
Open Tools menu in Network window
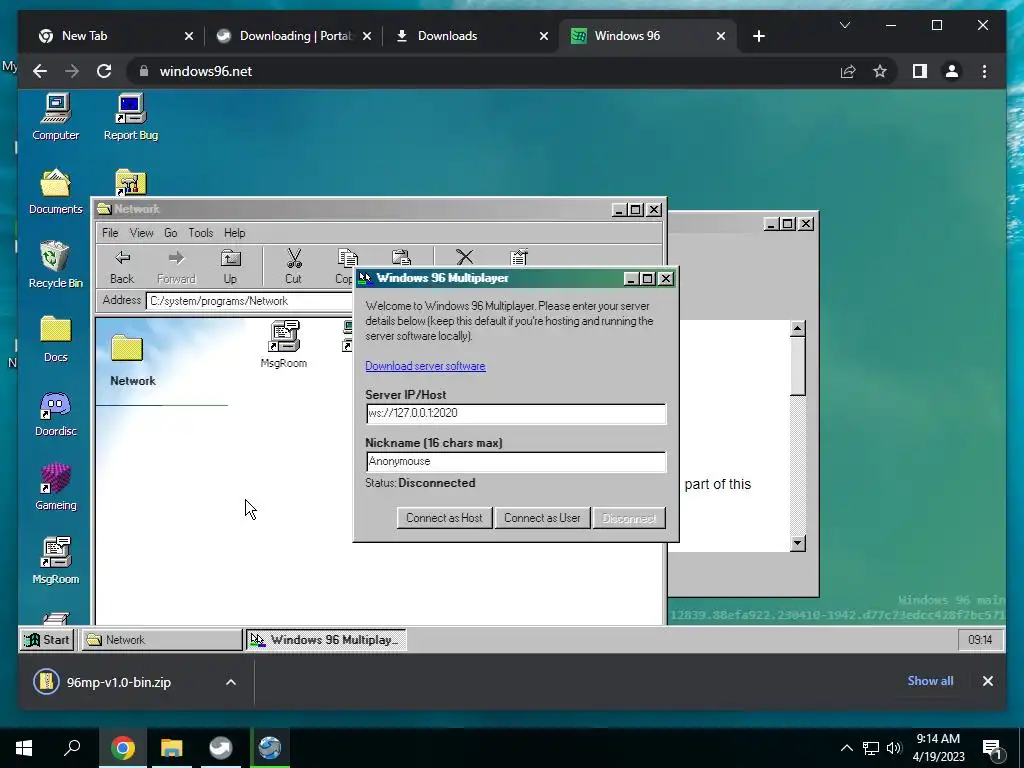point(200,233)
